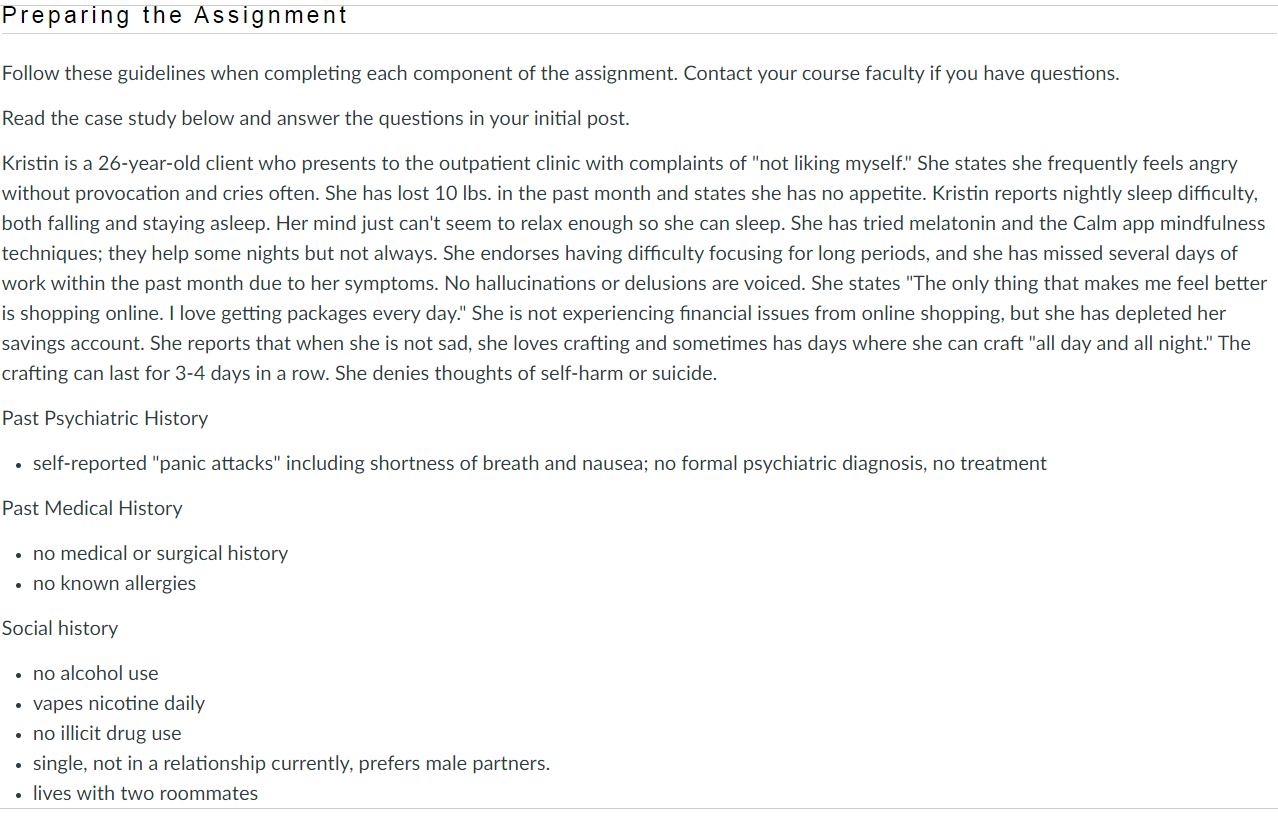Click the 'Preparing the Assignment' heading
This screenshot has height=817, width=1278.
coord(175,16)
